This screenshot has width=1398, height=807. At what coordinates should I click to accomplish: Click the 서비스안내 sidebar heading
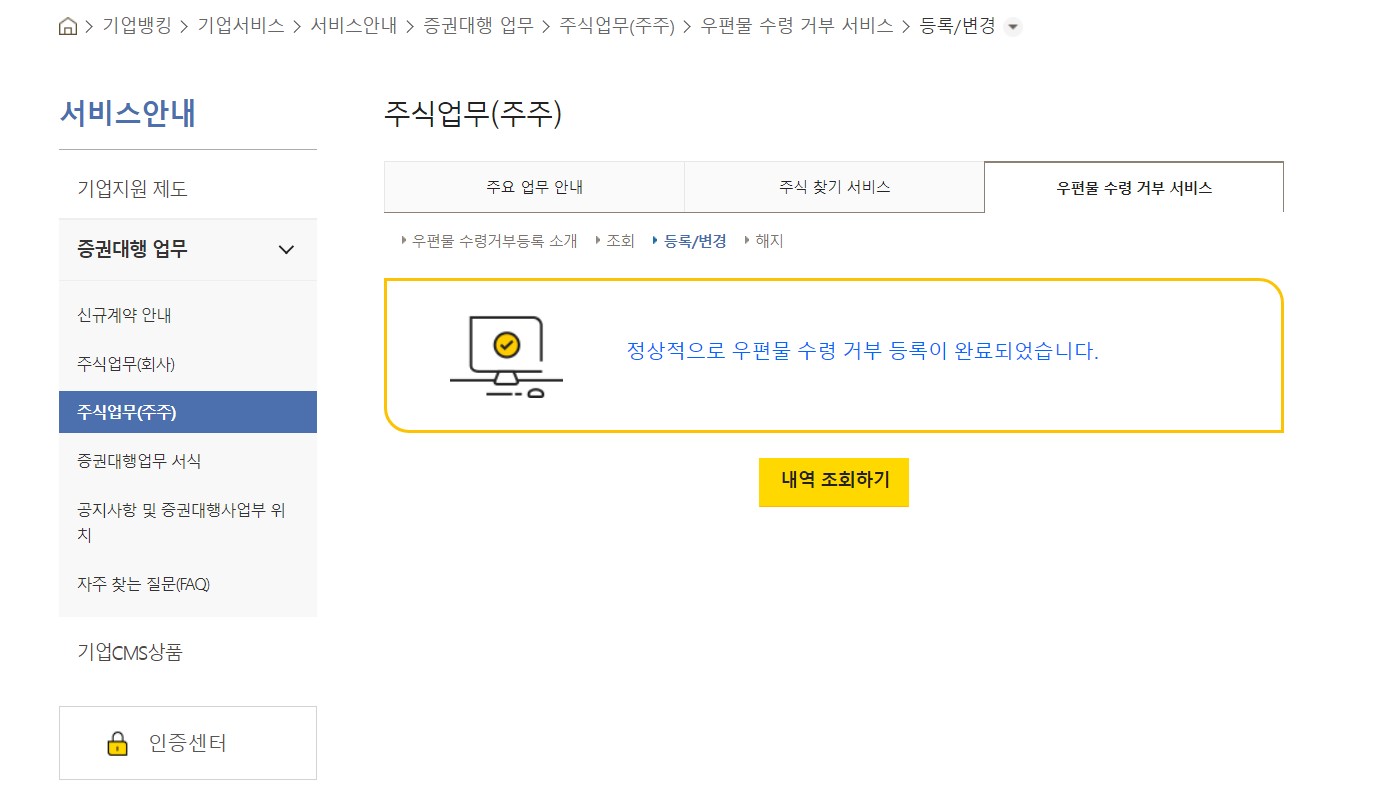coord(128,114)
